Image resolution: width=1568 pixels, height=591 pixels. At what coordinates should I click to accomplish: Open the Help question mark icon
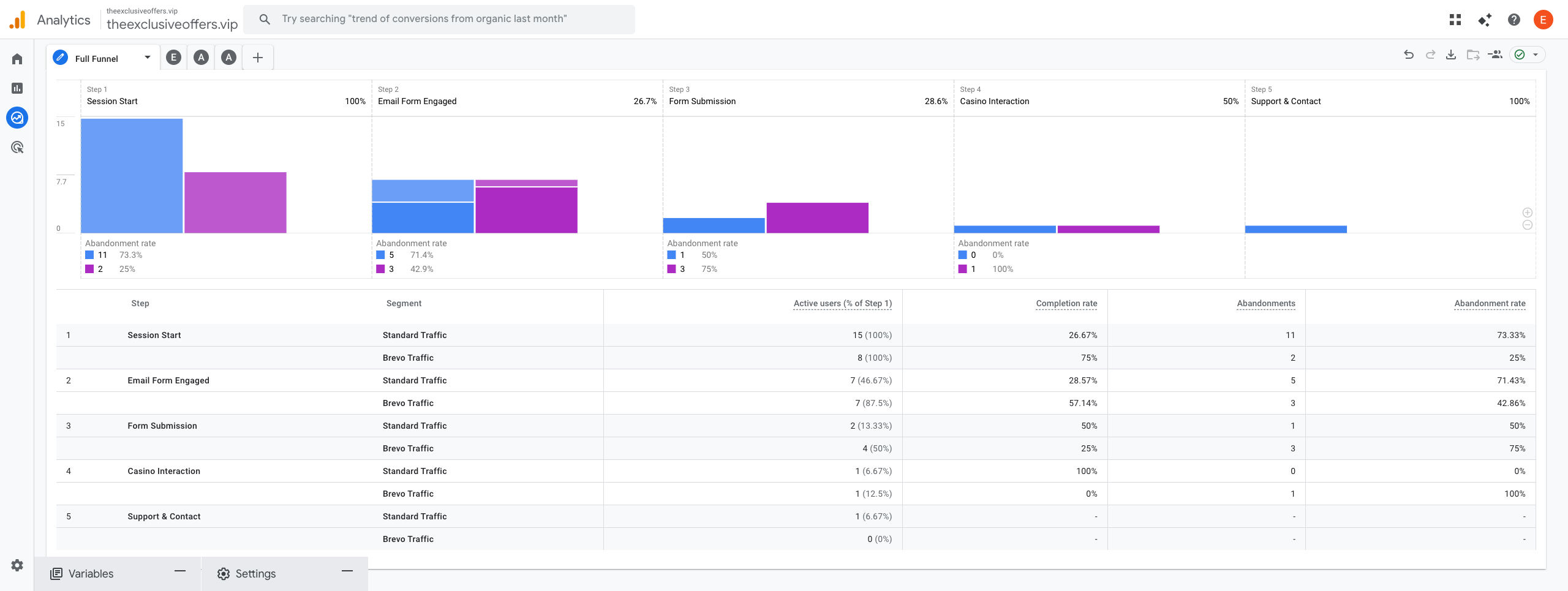pyautogui.click(x=1514, y=20)
